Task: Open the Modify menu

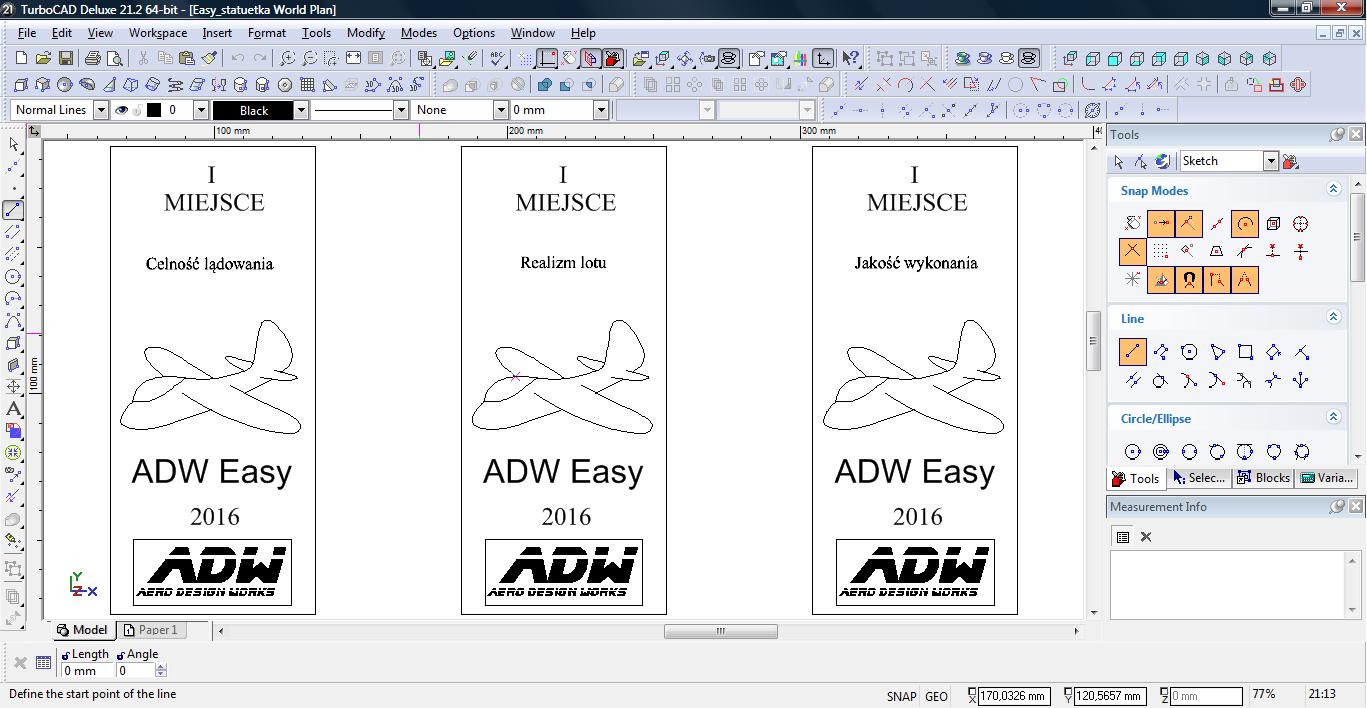Action: (x=365, y=32)
